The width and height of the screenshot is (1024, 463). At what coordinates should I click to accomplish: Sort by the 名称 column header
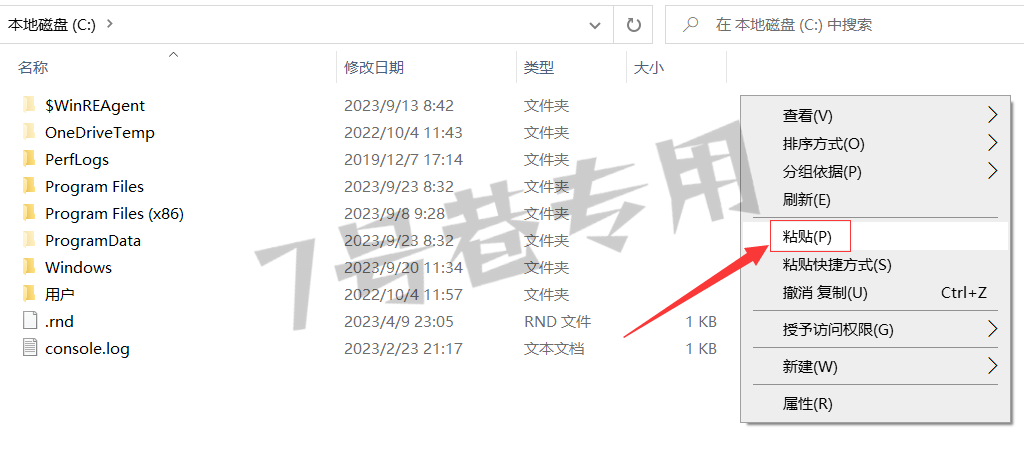(33, 67)
